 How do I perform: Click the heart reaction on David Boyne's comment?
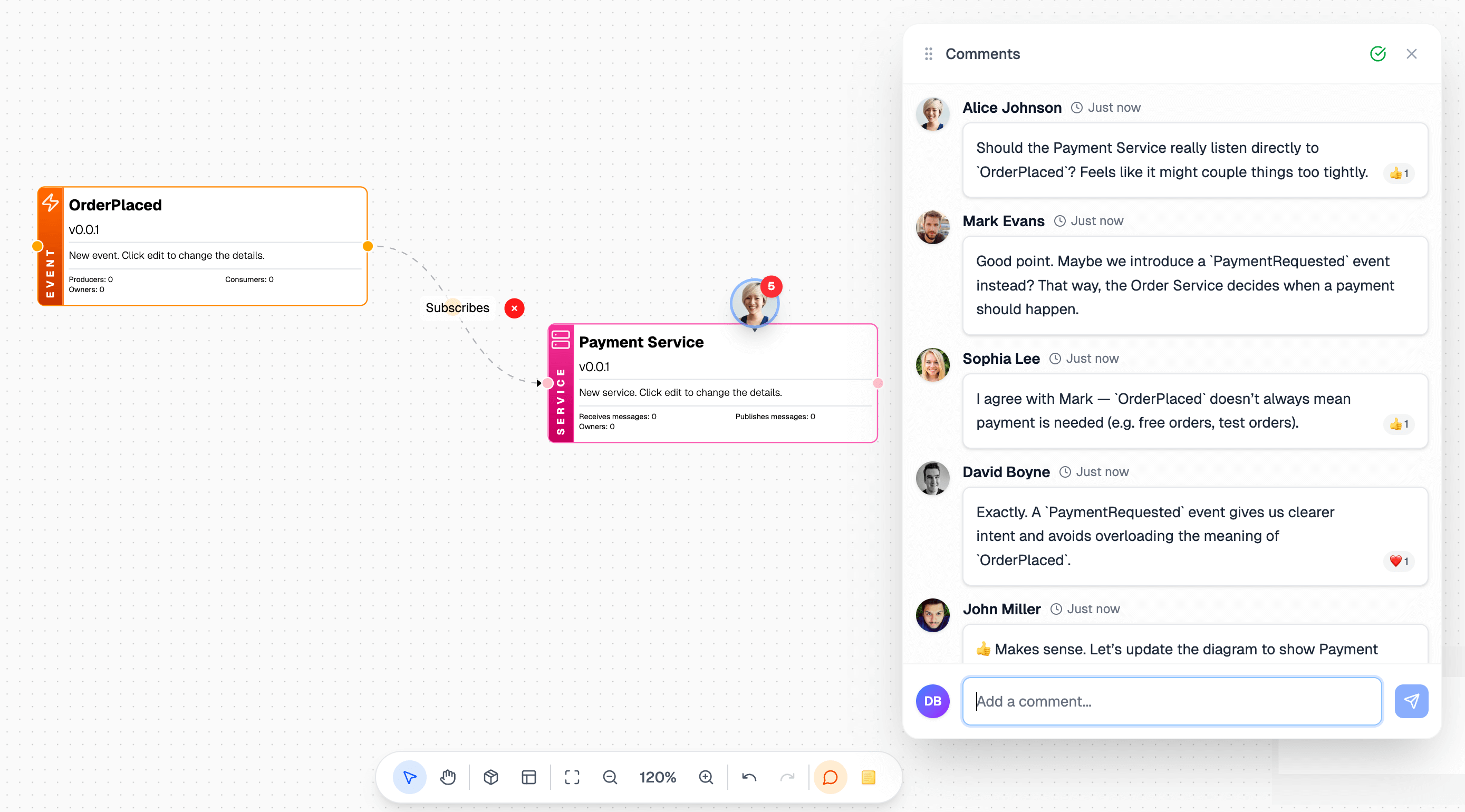(1399, 561)
